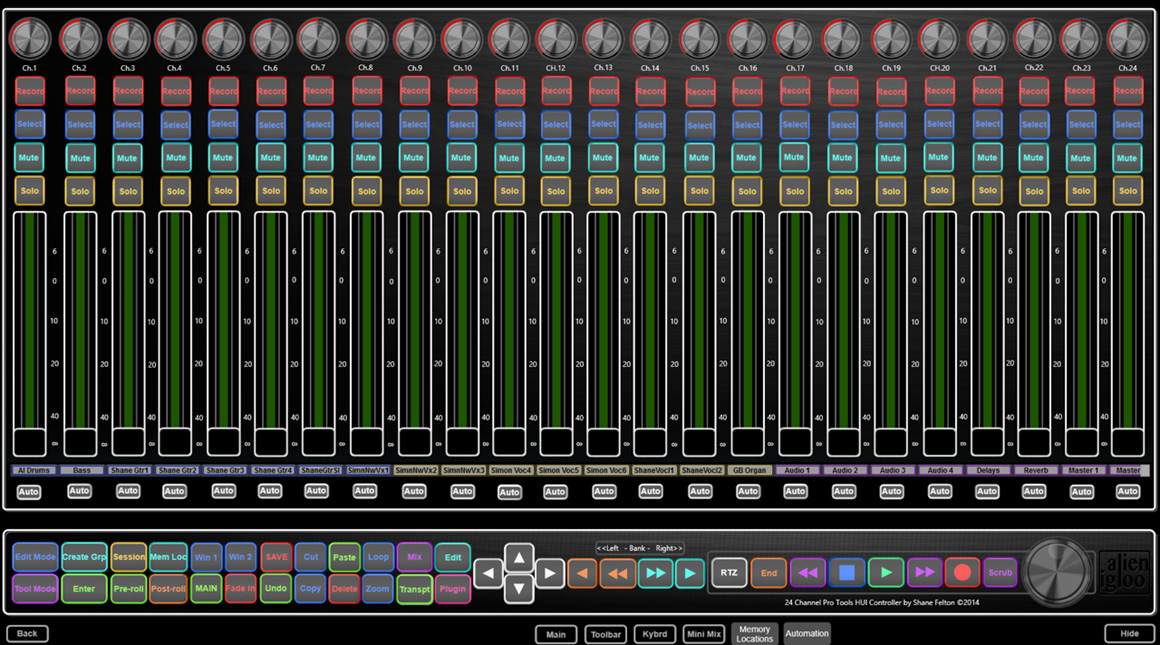Stop playback with the blue square button
1160x645 pixels.
click(846, 573)
